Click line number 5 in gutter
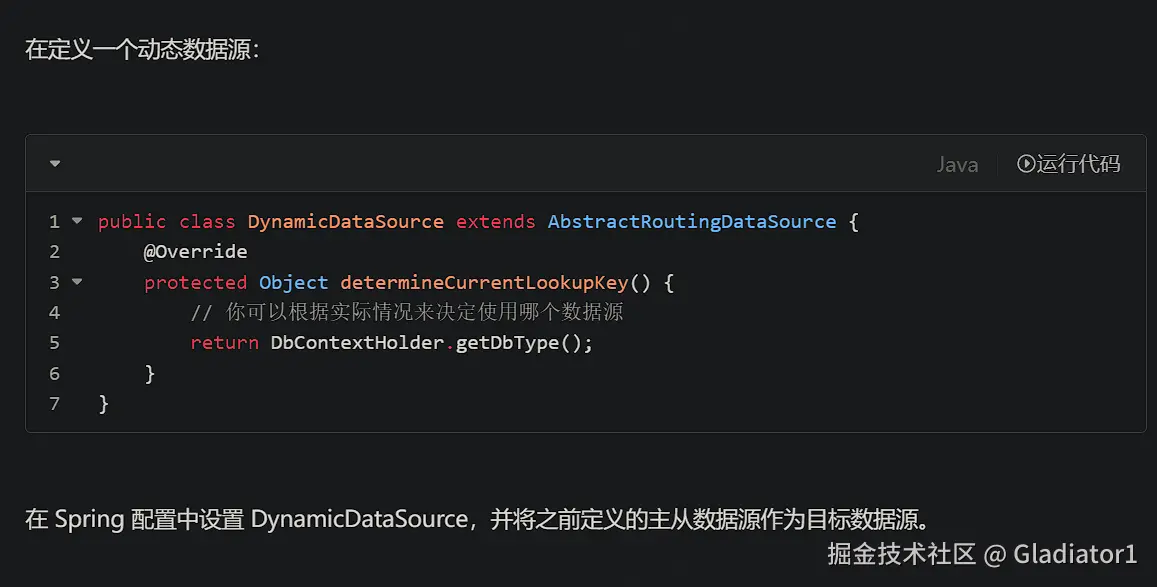 [54, 343]
